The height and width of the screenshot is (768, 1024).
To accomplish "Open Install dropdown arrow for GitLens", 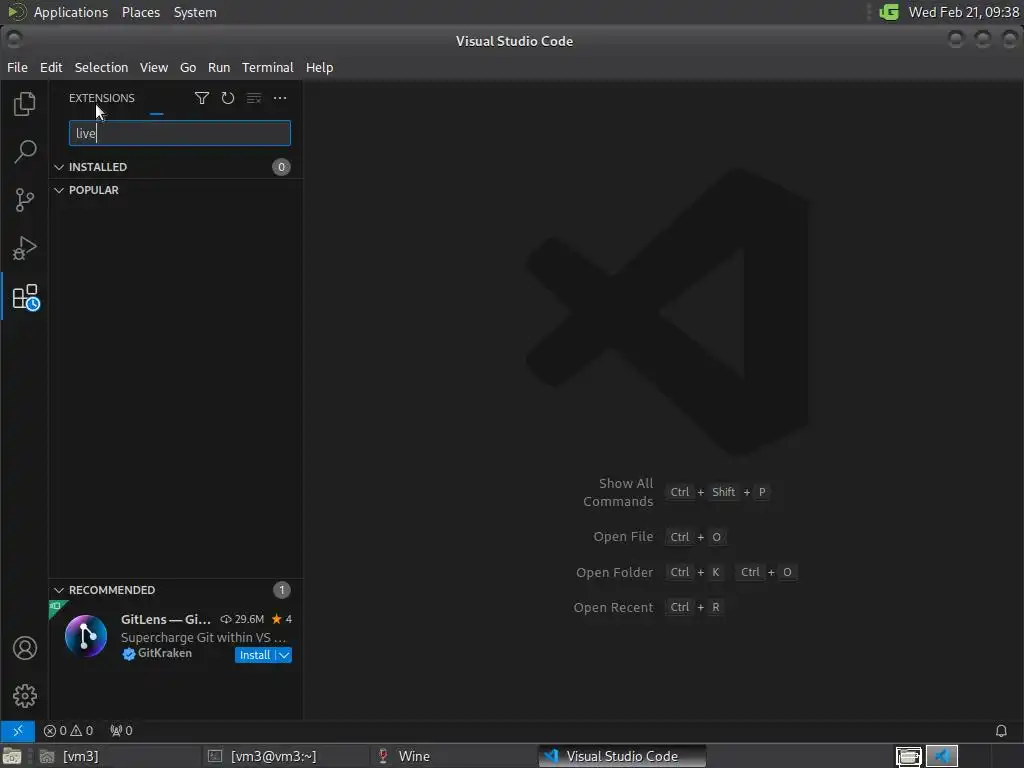I will pos(284,655).
